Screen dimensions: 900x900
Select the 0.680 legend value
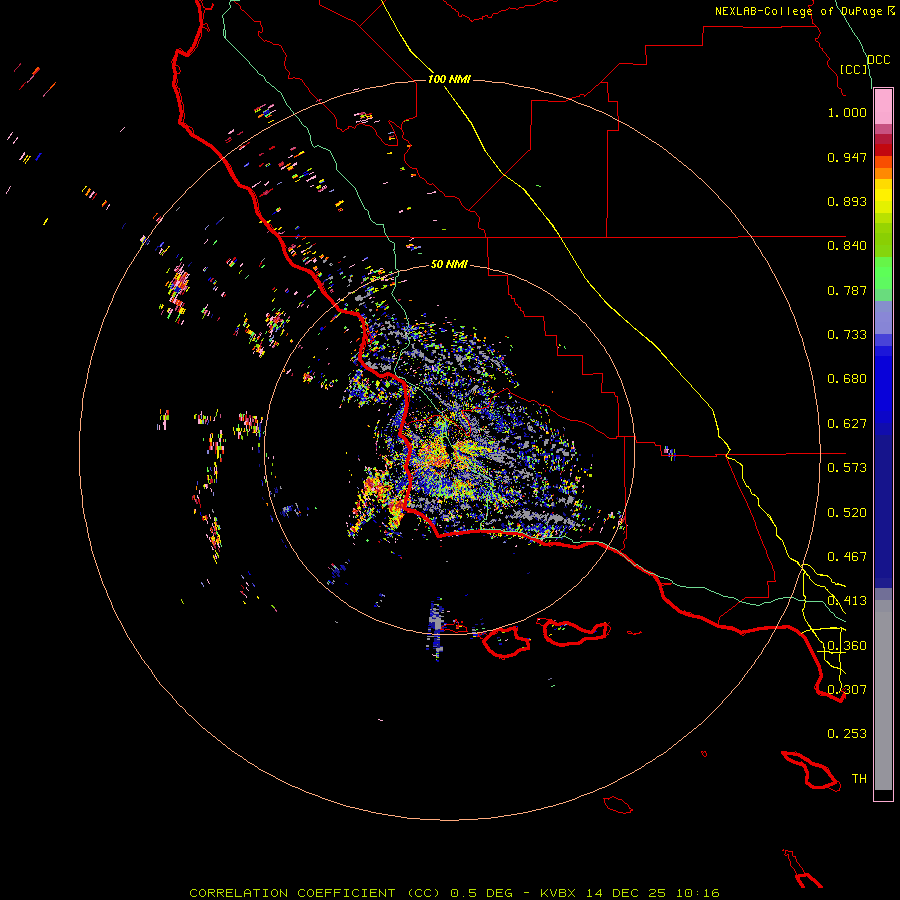coord(847,379)
